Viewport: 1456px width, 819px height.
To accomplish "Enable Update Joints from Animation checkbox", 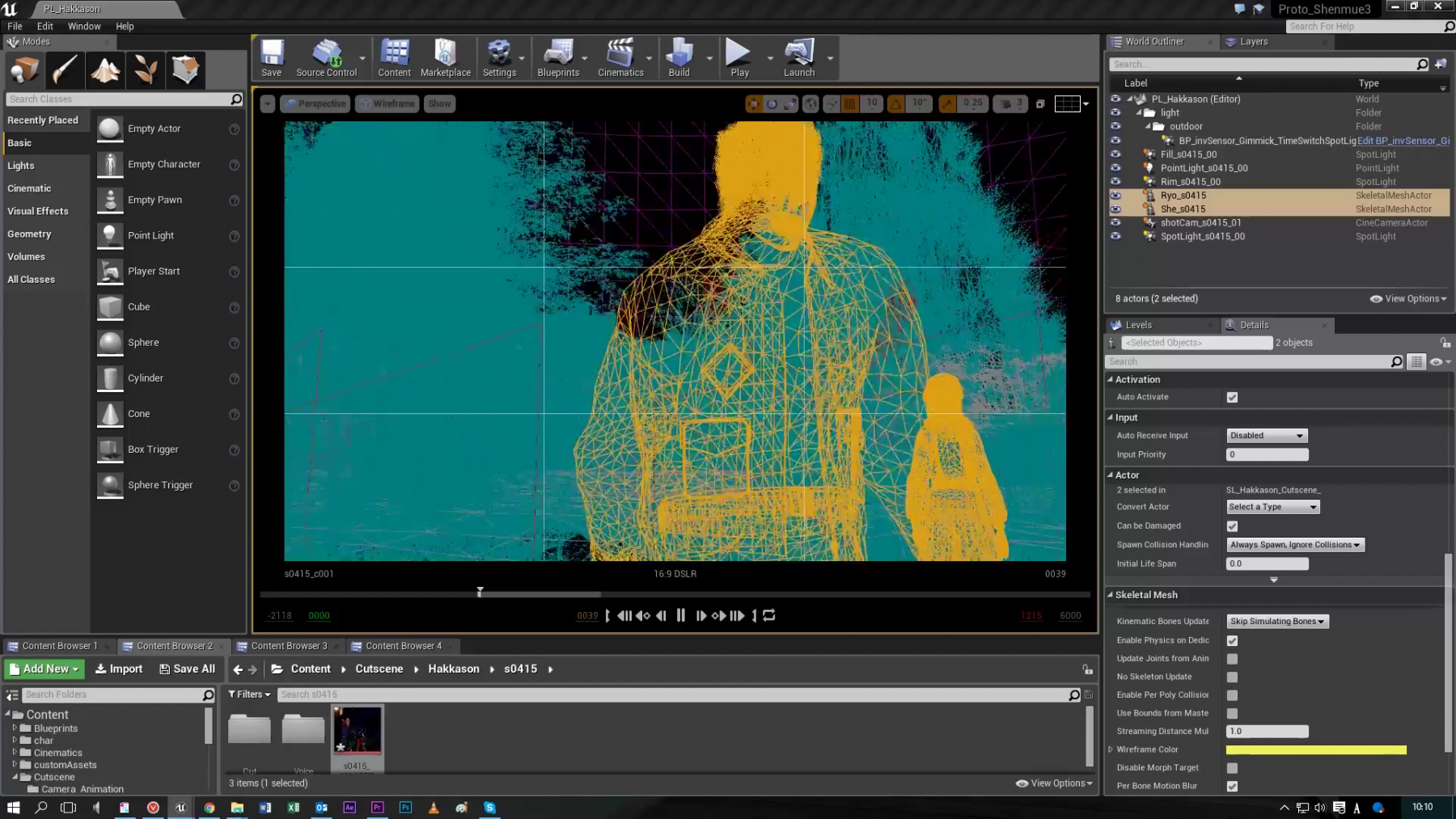I will click(1232, 659).
